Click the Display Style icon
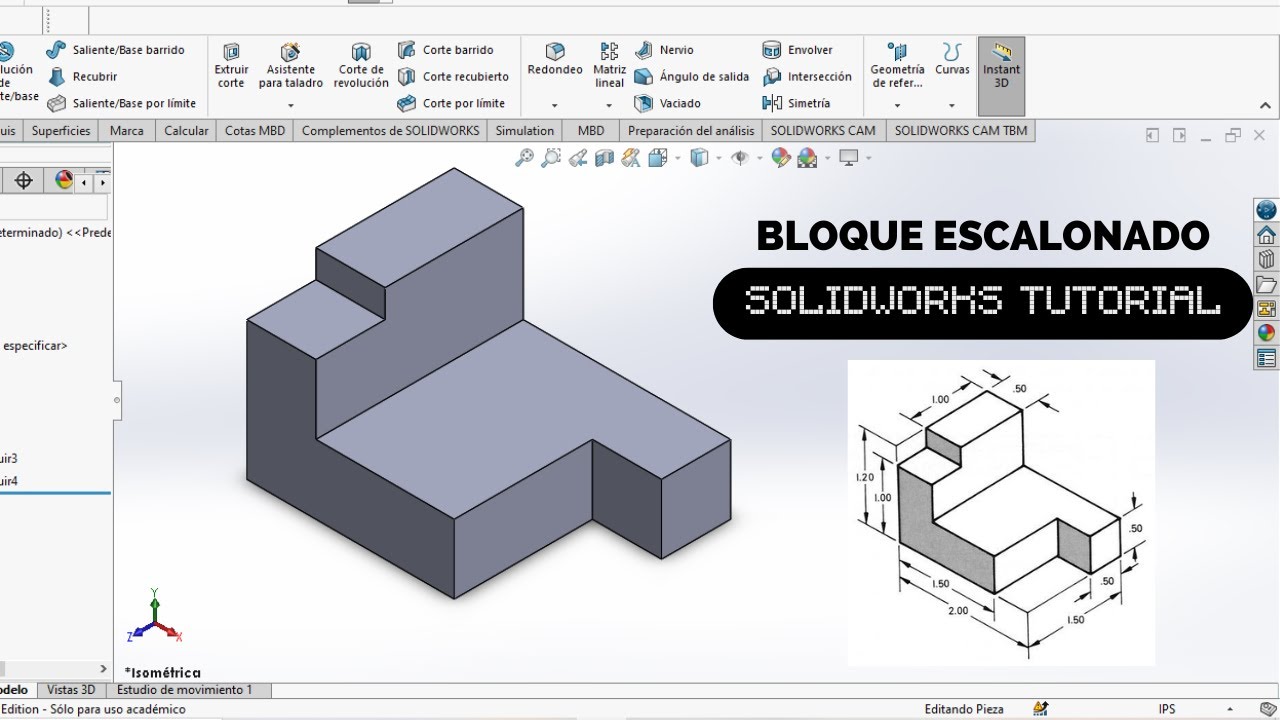Image resolution: width=1280 pixels, height=720 pixels. click(x=699, y=158)
